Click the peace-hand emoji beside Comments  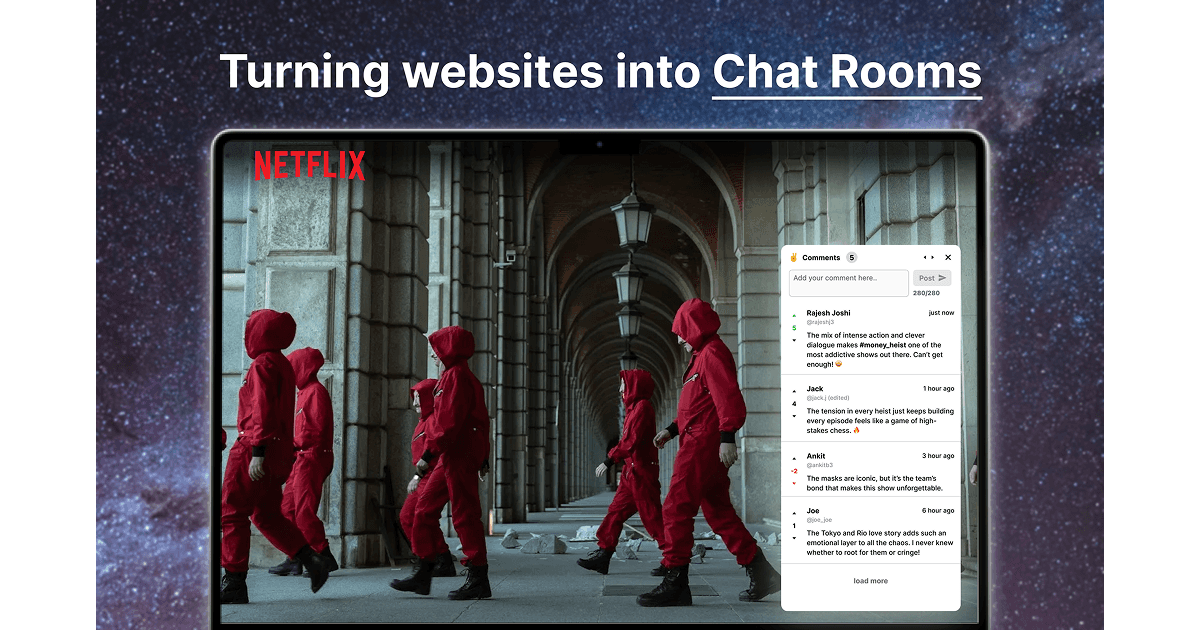click(793, 257)
